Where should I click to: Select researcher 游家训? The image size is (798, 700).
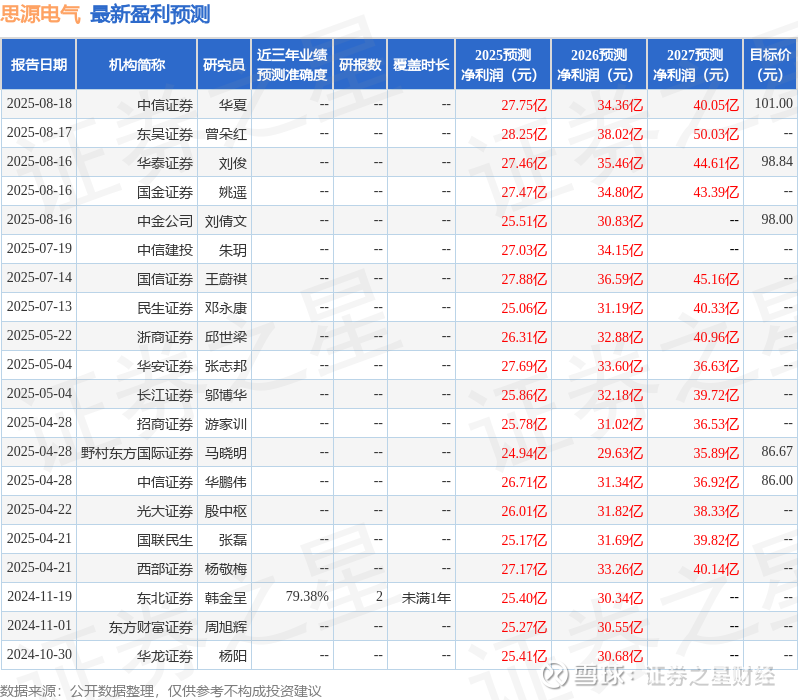[x=225, y=424]
